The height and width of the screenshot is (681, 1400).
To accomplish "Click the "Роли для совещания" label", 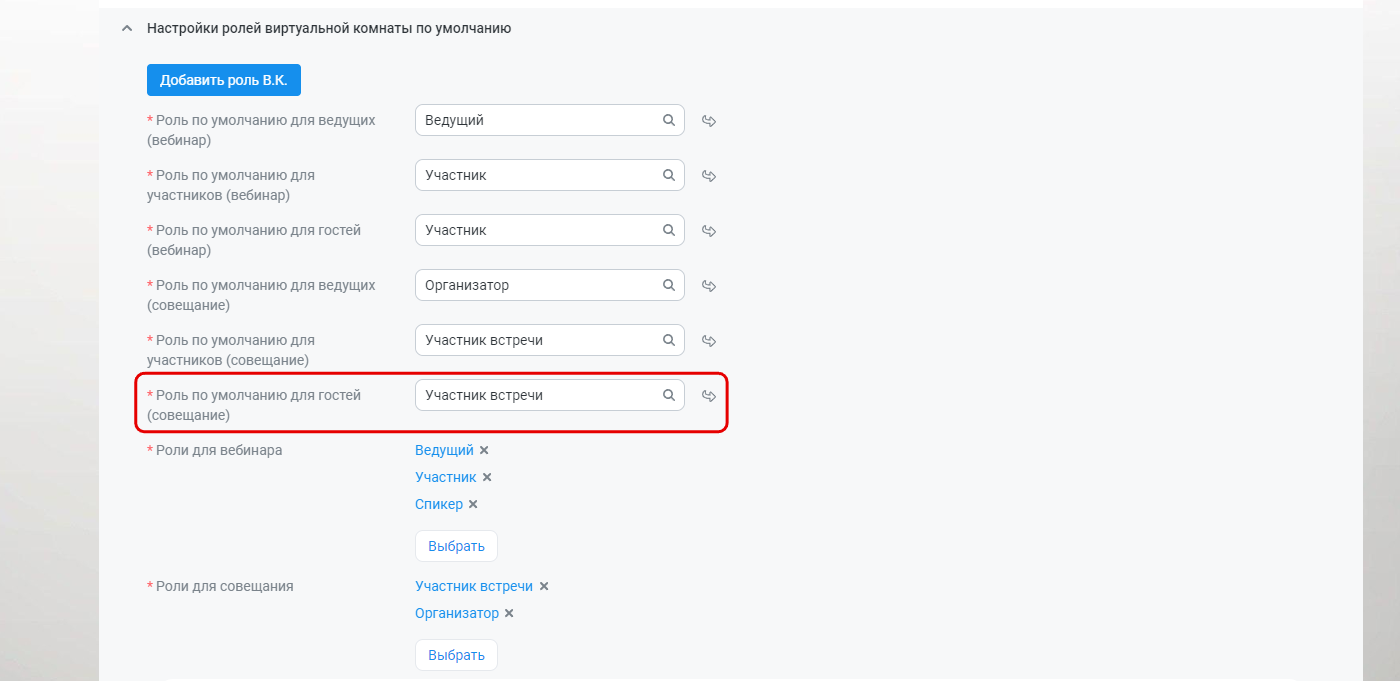I will [x=225, y=586].
